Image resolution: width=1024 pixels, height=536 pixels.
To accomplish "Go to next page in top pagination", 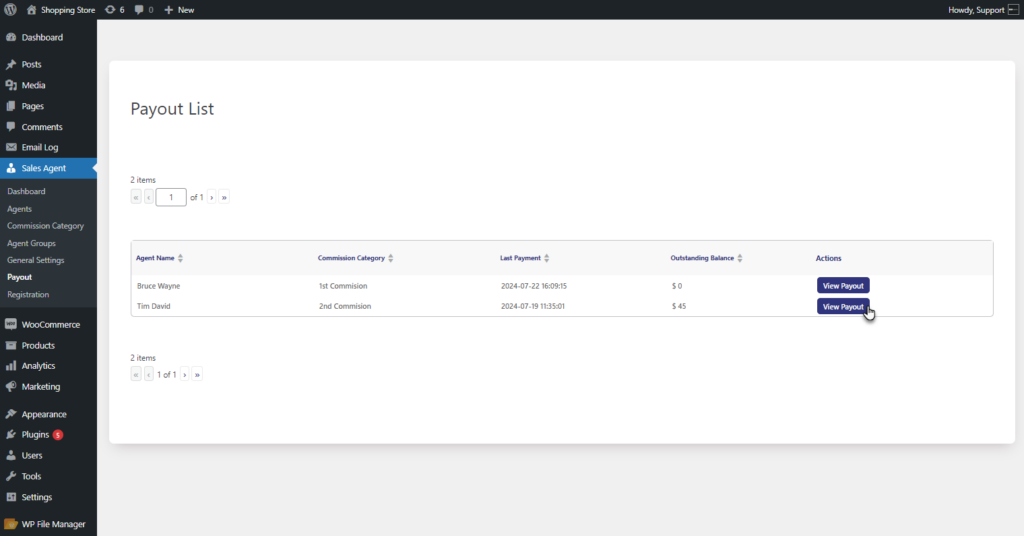I will pyautogui.click(x=212, y=197).
